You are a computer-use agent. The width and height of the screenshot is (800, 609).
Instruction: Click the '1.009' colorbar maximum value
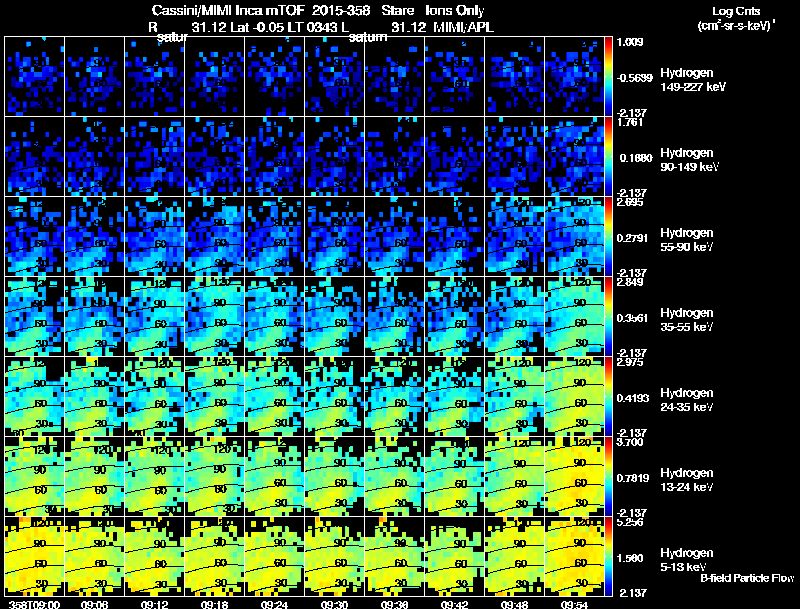(x=630, y=42)
